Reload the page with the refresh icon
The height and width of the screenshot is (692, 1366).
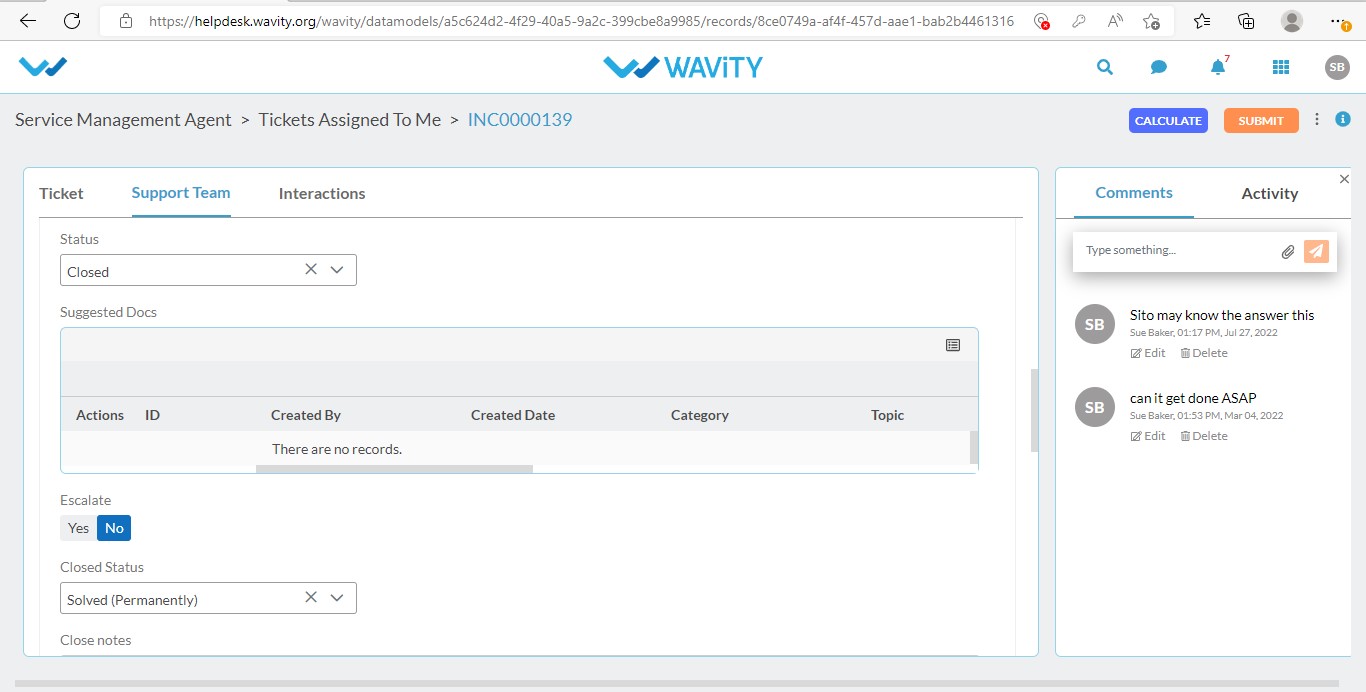pos(72,21)
